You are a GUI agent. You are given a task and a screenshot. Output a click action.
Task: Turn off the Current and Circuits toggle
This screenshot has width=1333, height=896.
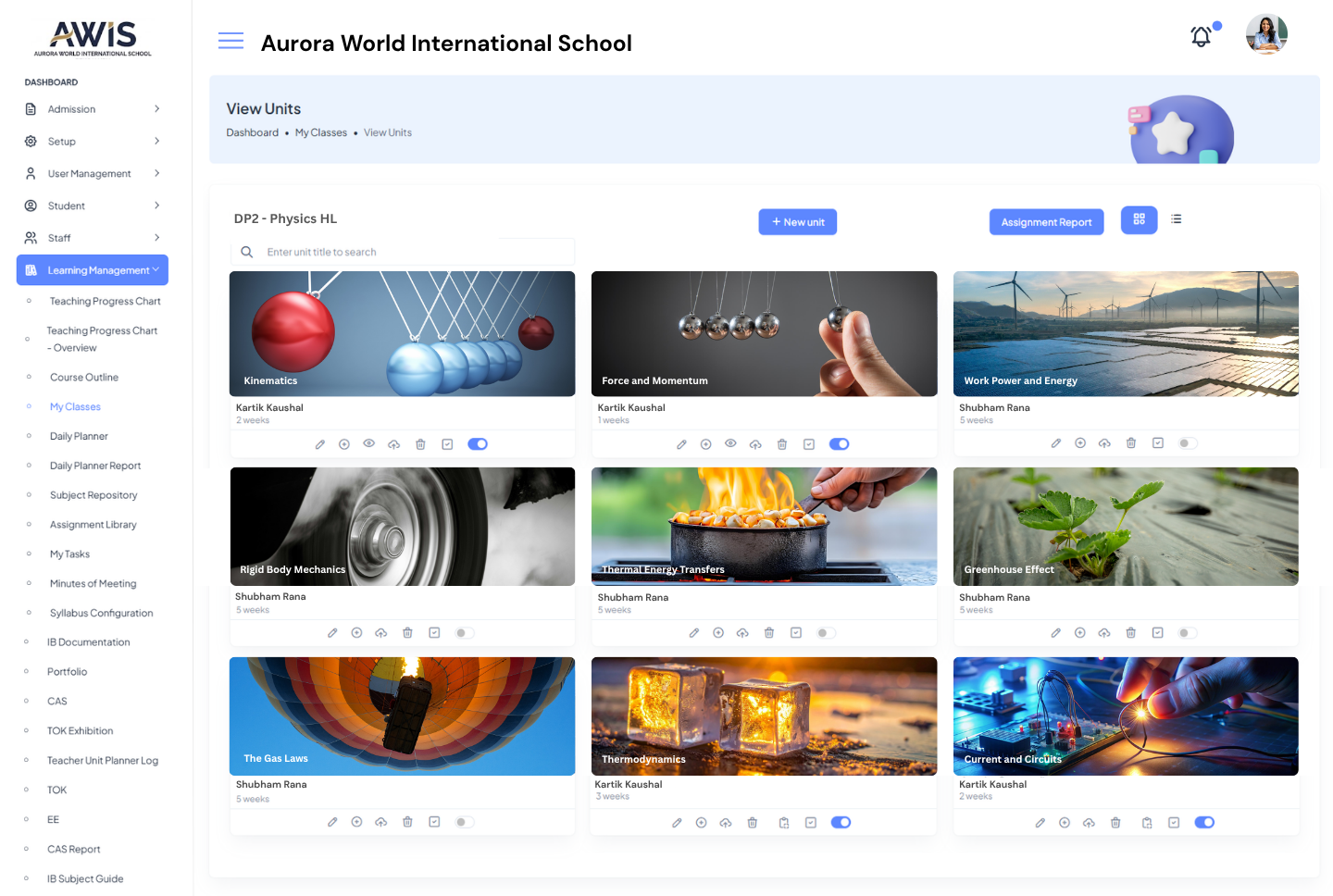point(1204,822)
